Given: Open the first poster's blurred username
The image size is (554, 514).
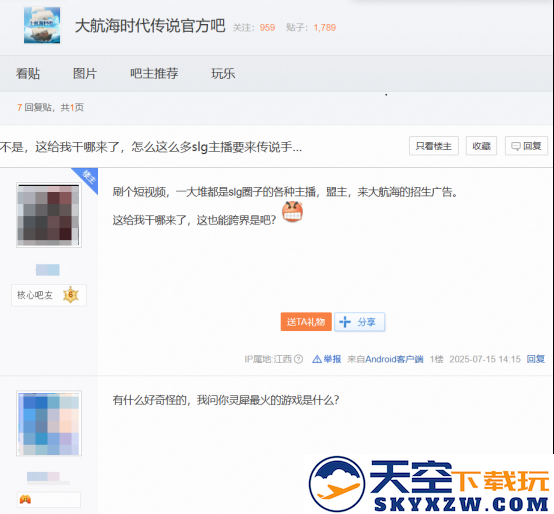Looking at the screenshot, I should coord(48,270).
